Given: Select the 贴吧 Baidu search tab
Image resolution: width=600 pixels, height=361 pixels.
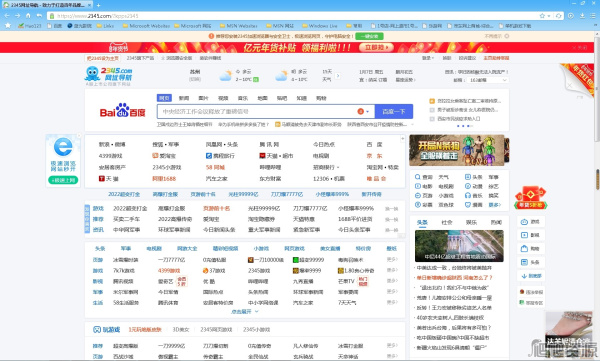Looking at the screenshot, I should (x=282, y=98).
